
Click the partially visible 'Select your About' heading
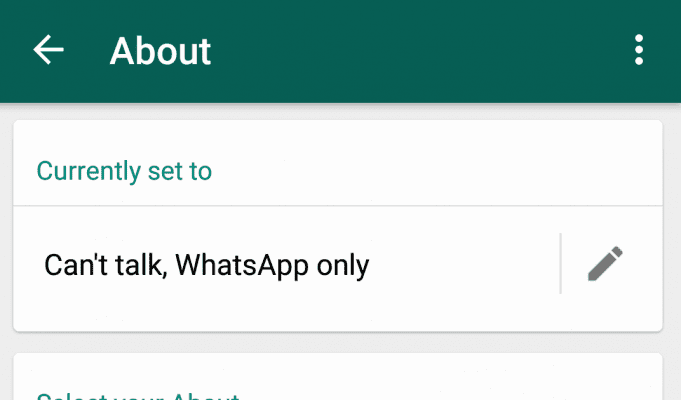pos(138,396)
